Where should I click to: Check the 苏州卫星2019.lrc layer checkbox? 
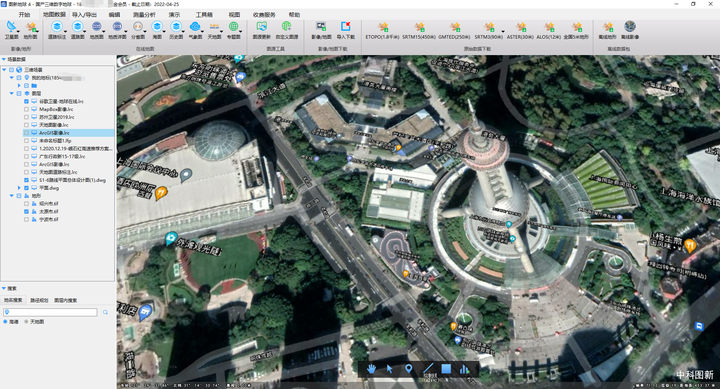26,117
